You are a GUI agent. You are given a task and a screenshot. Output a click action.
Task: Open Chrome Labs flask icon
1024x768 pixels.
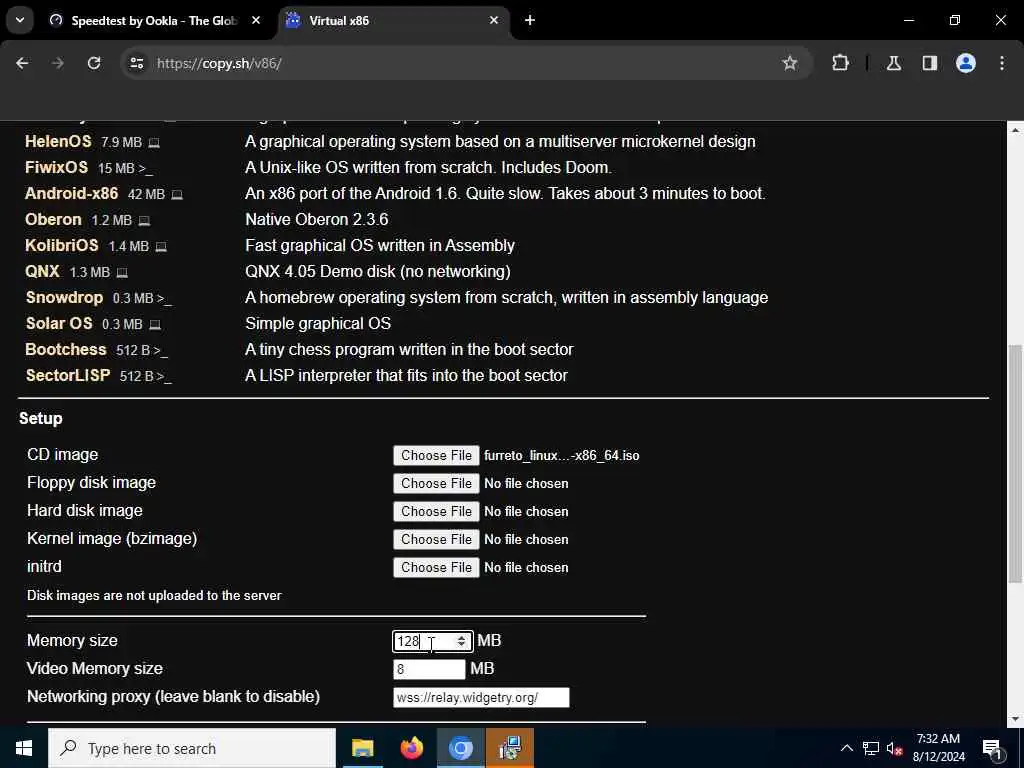pyautogui.click(x=894, y=63)
